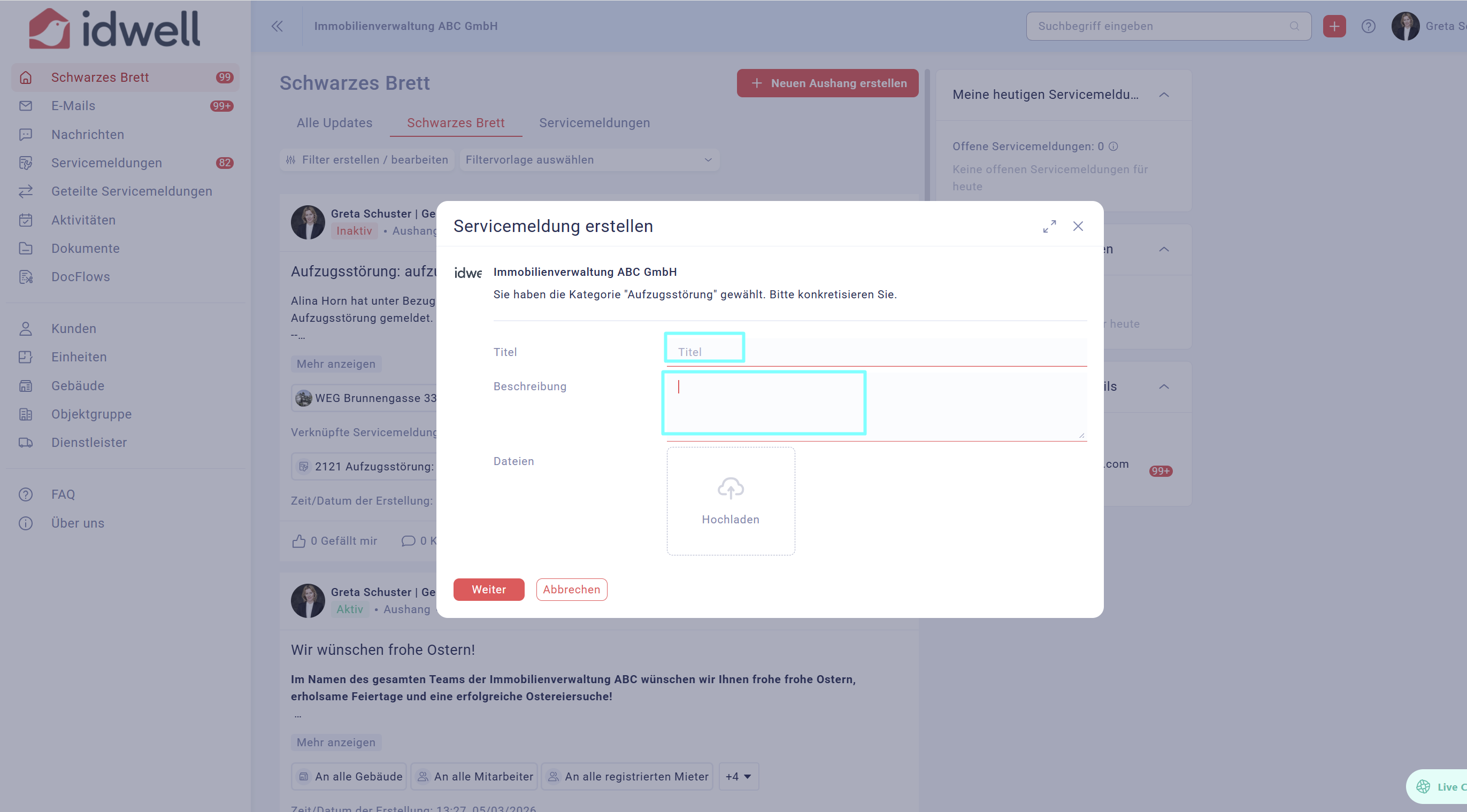Screen dimensions: 1467x812
Task: Open Dienstleister in the sidebar
Action: [x=89, y=442]
